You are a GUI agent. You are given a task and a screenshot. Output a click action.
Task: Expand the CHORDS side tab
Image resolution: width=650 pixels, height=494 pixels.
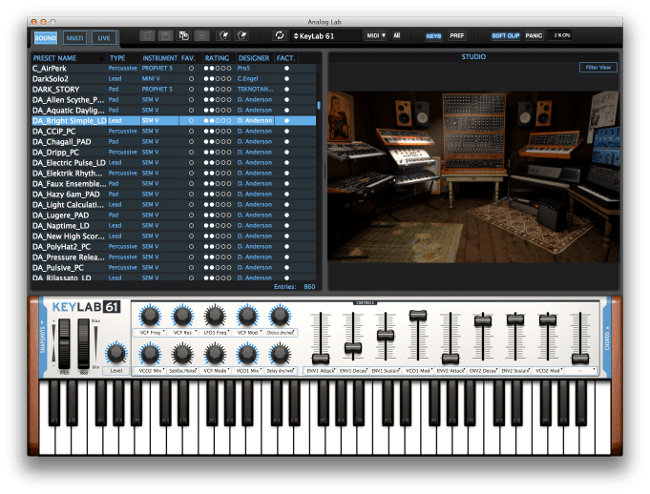coord(607,336)
